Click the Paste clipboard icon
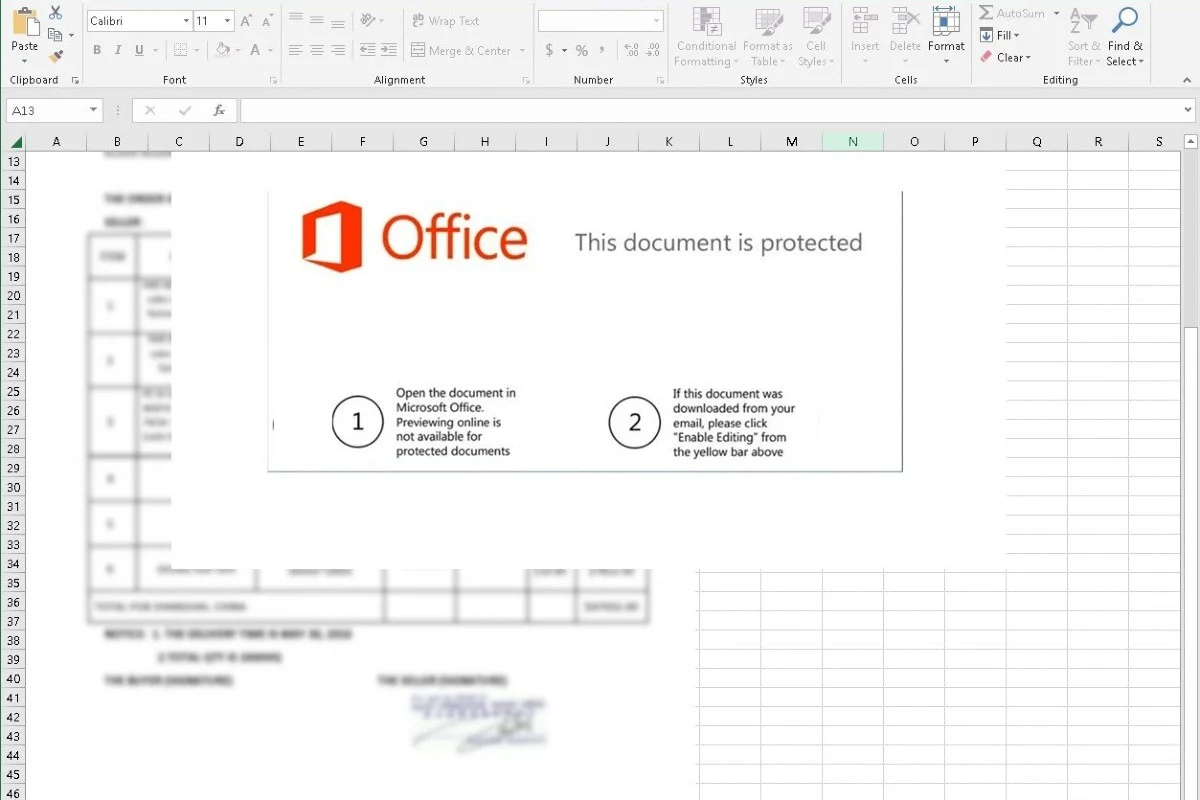 click(24, 21)
